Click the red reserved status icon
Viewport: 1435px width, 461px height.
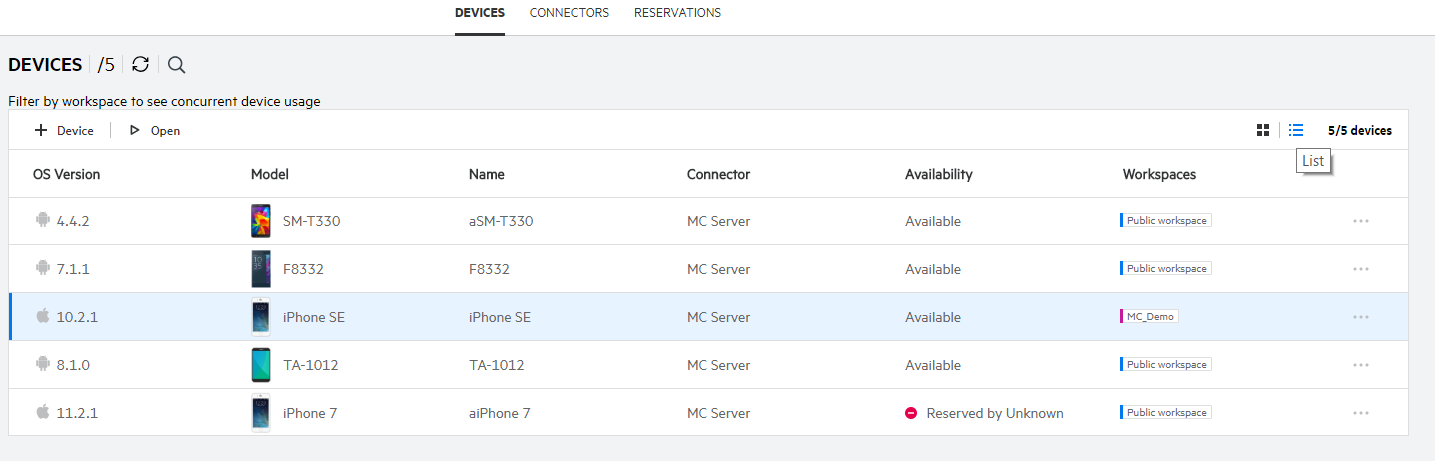click(x=911, y=413)
